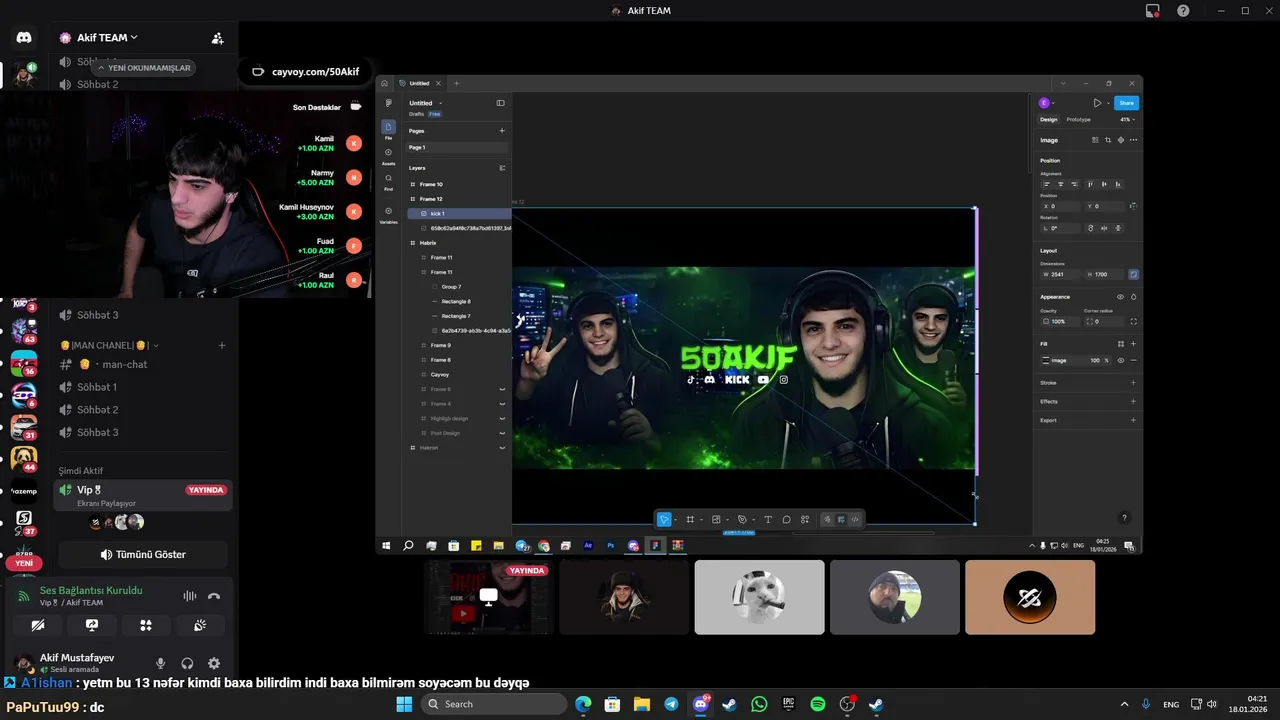Click the red YENİ new-mentions pill
The image size is (1280, 720).
[x=24, y=563]
